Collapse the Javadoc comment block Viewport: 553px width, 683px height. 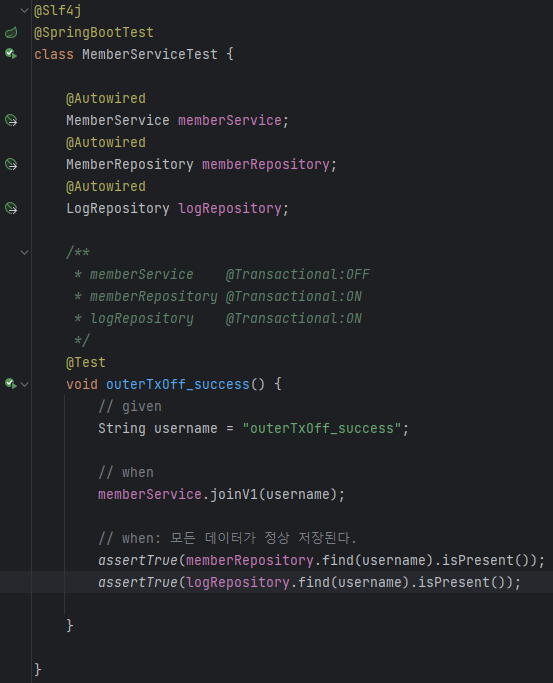tap(25, 252)
